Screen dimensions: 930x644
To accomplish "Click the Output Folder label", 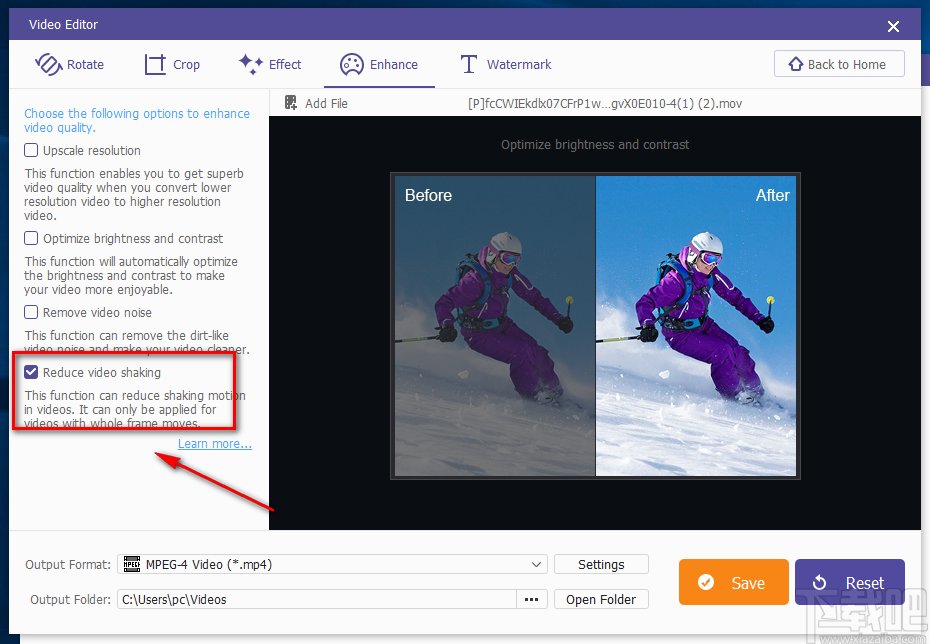I will pos(70,599).
